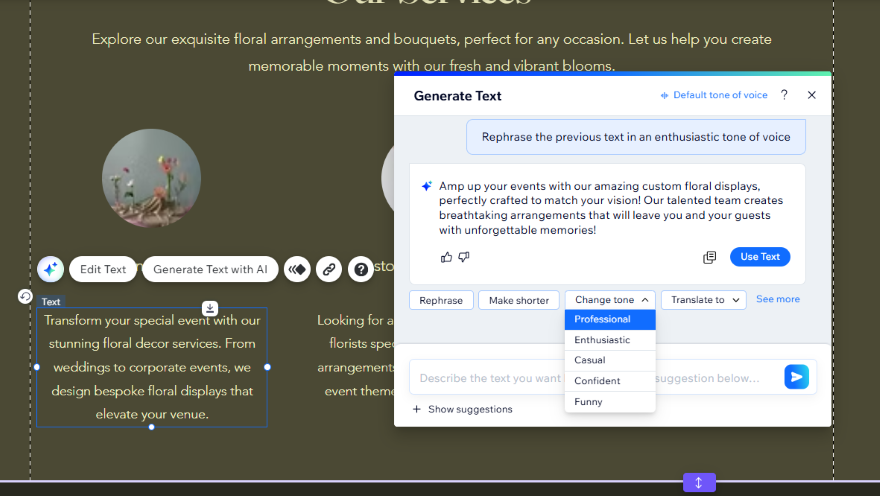Click the AI sparkle icon in text toolbar
This screenshot has width=880, height=496.
coord(51,269)
